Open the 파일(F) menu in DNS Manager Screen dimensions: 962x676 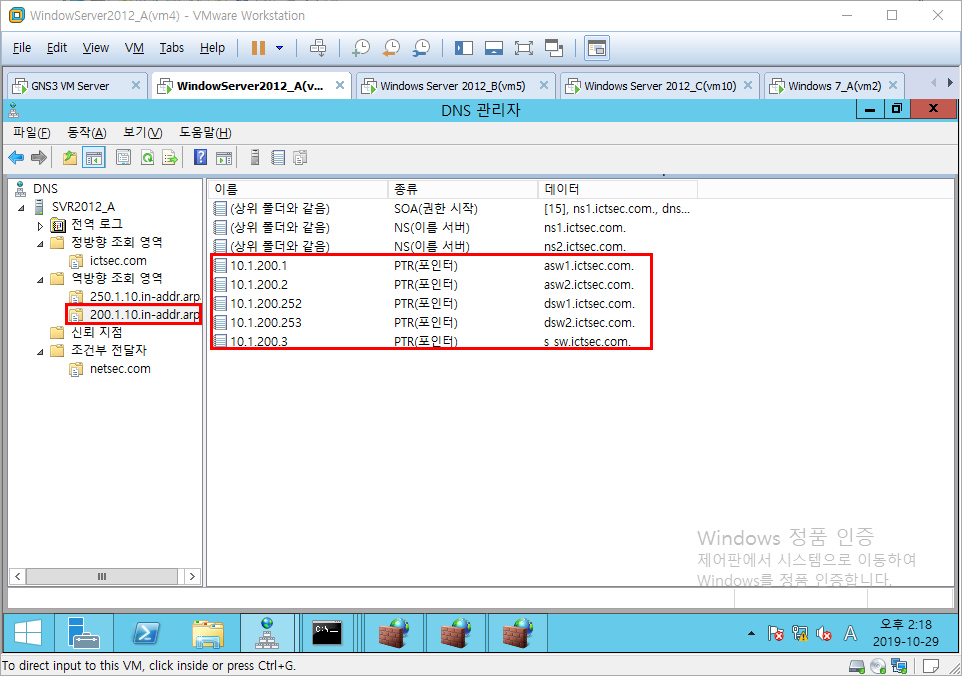pos(31,133)
